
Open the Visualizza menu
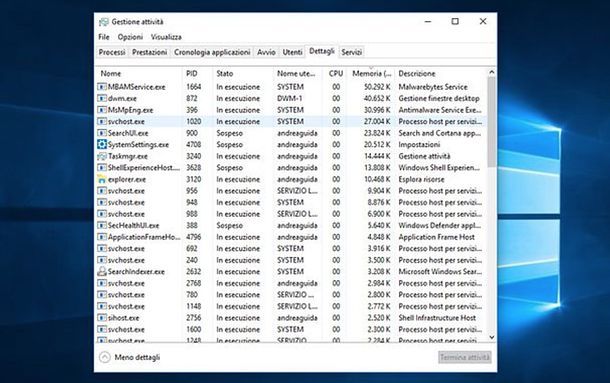tap(166, 37)
